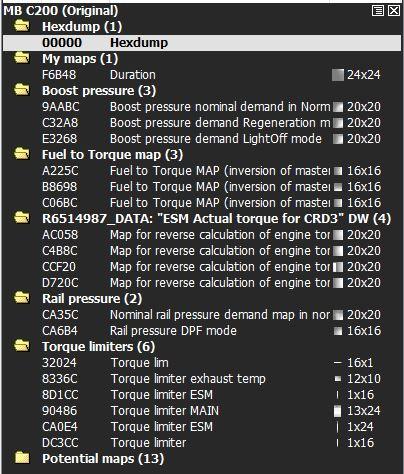This screenshot has height=474, width=404.
Task: Click the preview thumbnail of map AC058
Action: tap(338, 235)
